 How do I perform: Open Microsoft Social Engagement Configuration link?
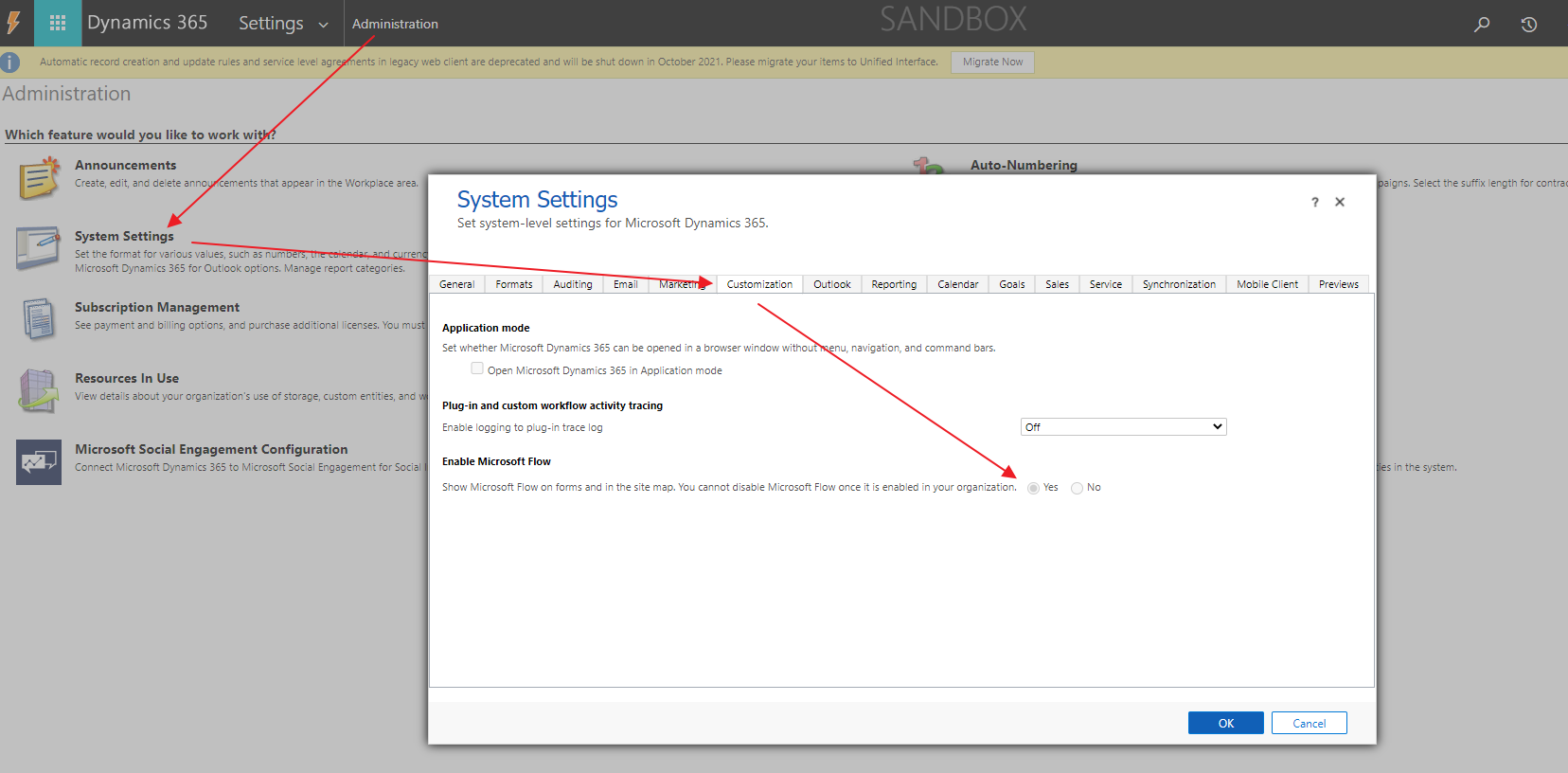click(211, 449)
